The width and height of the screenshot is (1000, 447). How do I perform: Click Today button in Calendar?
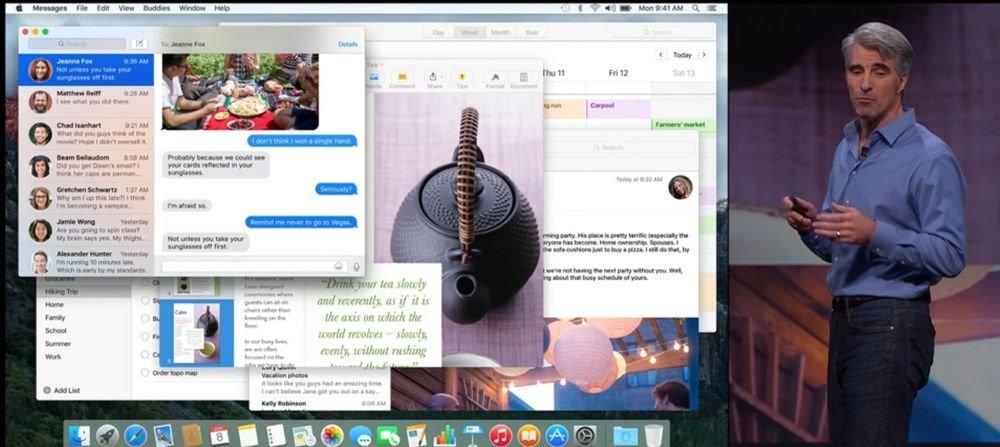click(x=682, y=55)
